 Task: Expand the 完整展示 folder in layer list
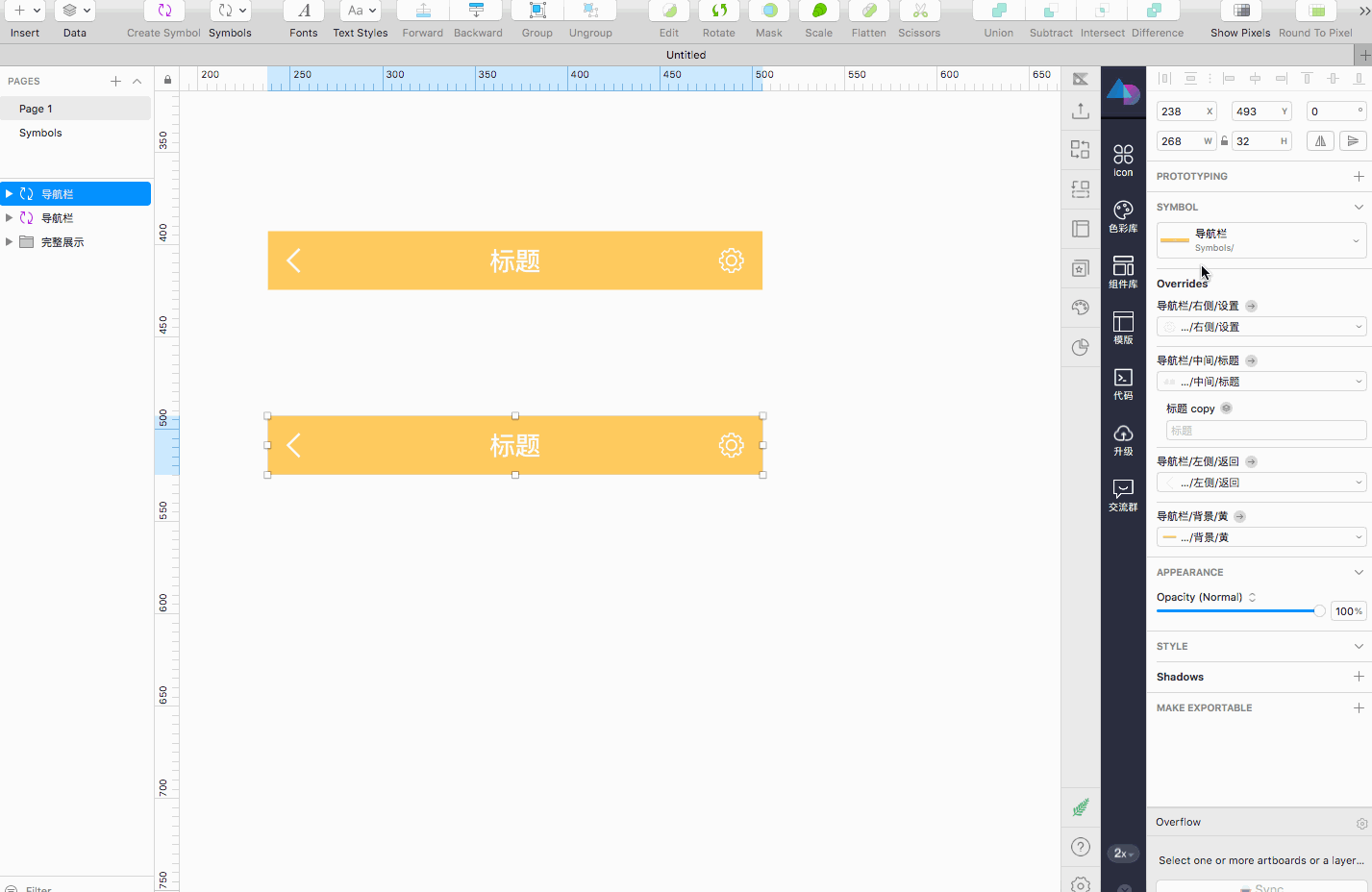[x=9, y=242]
